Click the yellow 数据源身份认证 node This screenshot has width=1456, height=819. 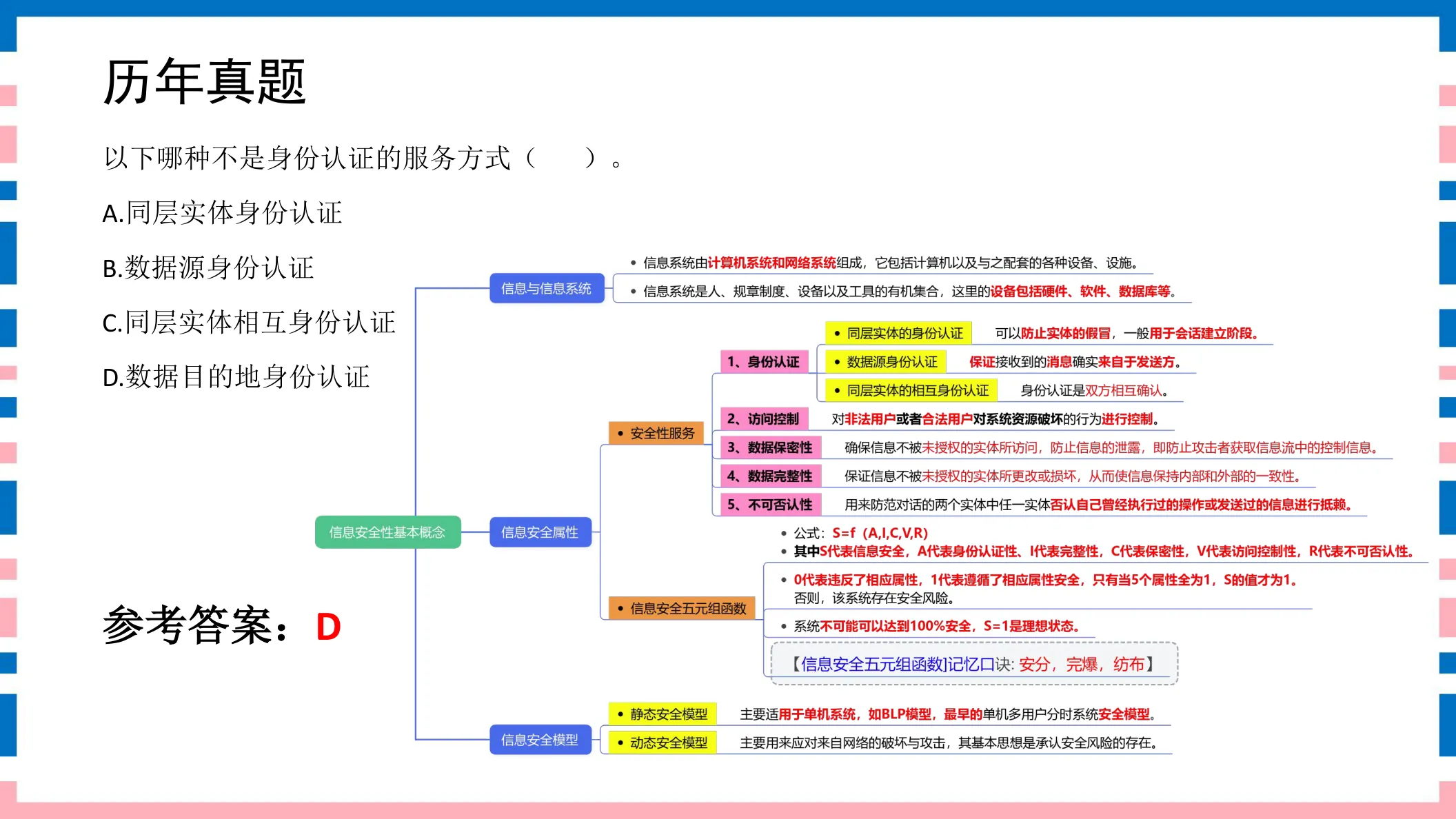click(x=886, y=362)
